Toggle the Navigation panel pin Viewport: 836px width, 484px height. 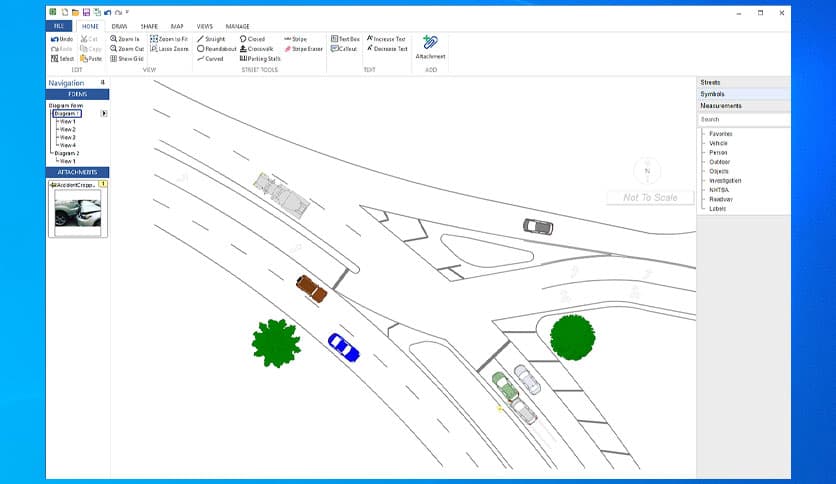pyautogui.click(x=103, y=83)
